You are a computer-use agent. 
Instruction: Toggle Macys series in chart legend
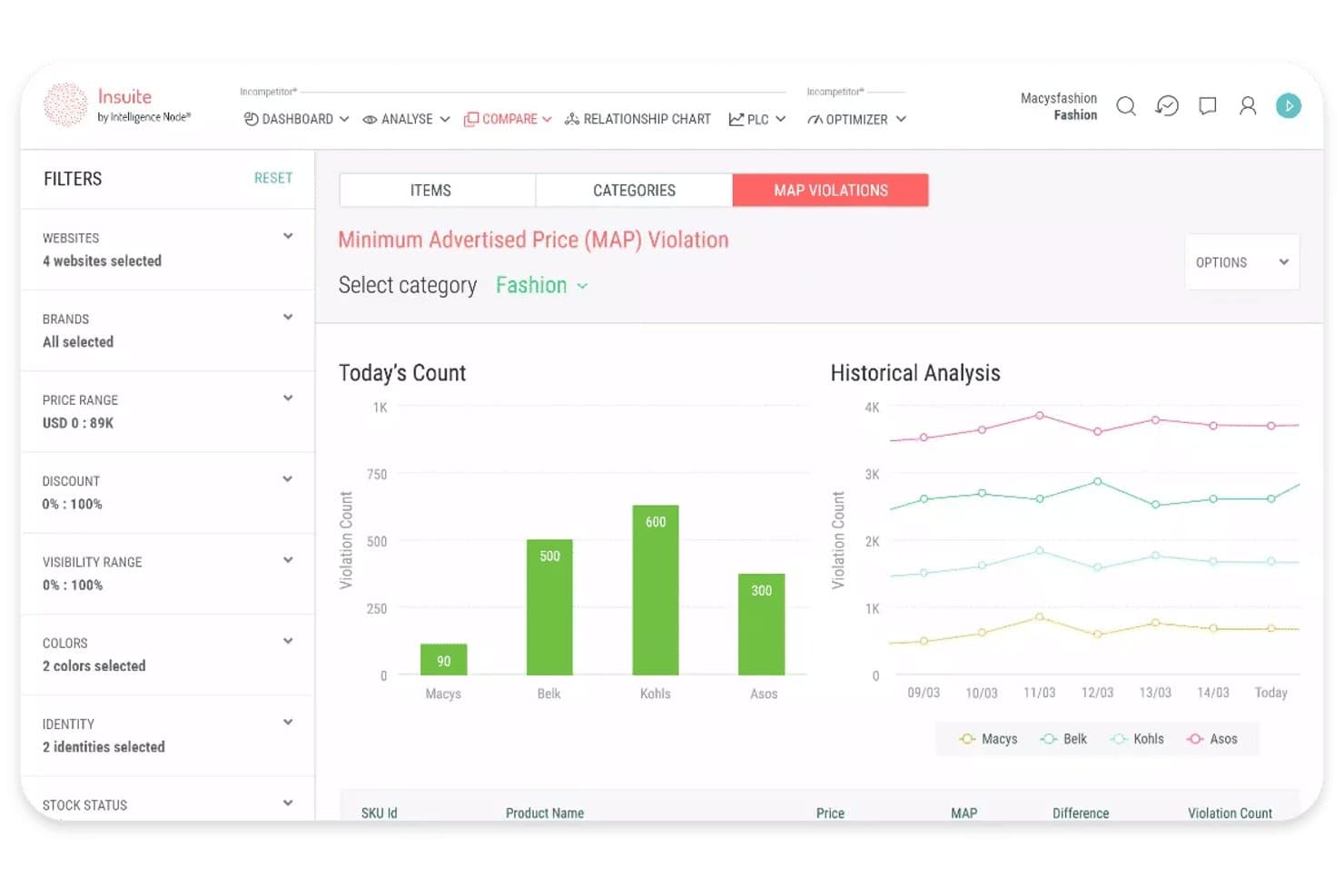click(x=989, y=739)
